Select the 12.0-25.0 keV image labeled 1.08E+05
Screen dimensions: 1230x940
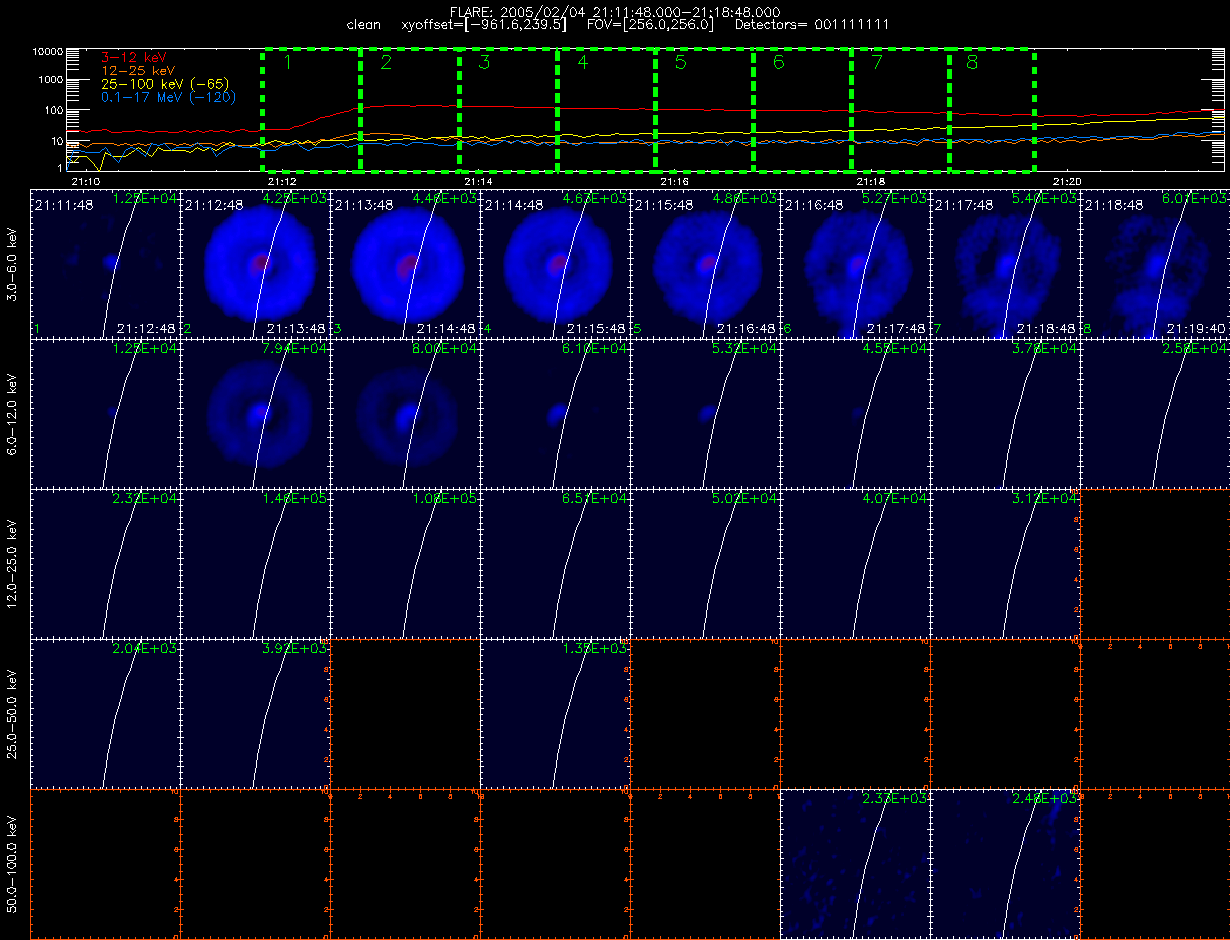coord(405,563)
